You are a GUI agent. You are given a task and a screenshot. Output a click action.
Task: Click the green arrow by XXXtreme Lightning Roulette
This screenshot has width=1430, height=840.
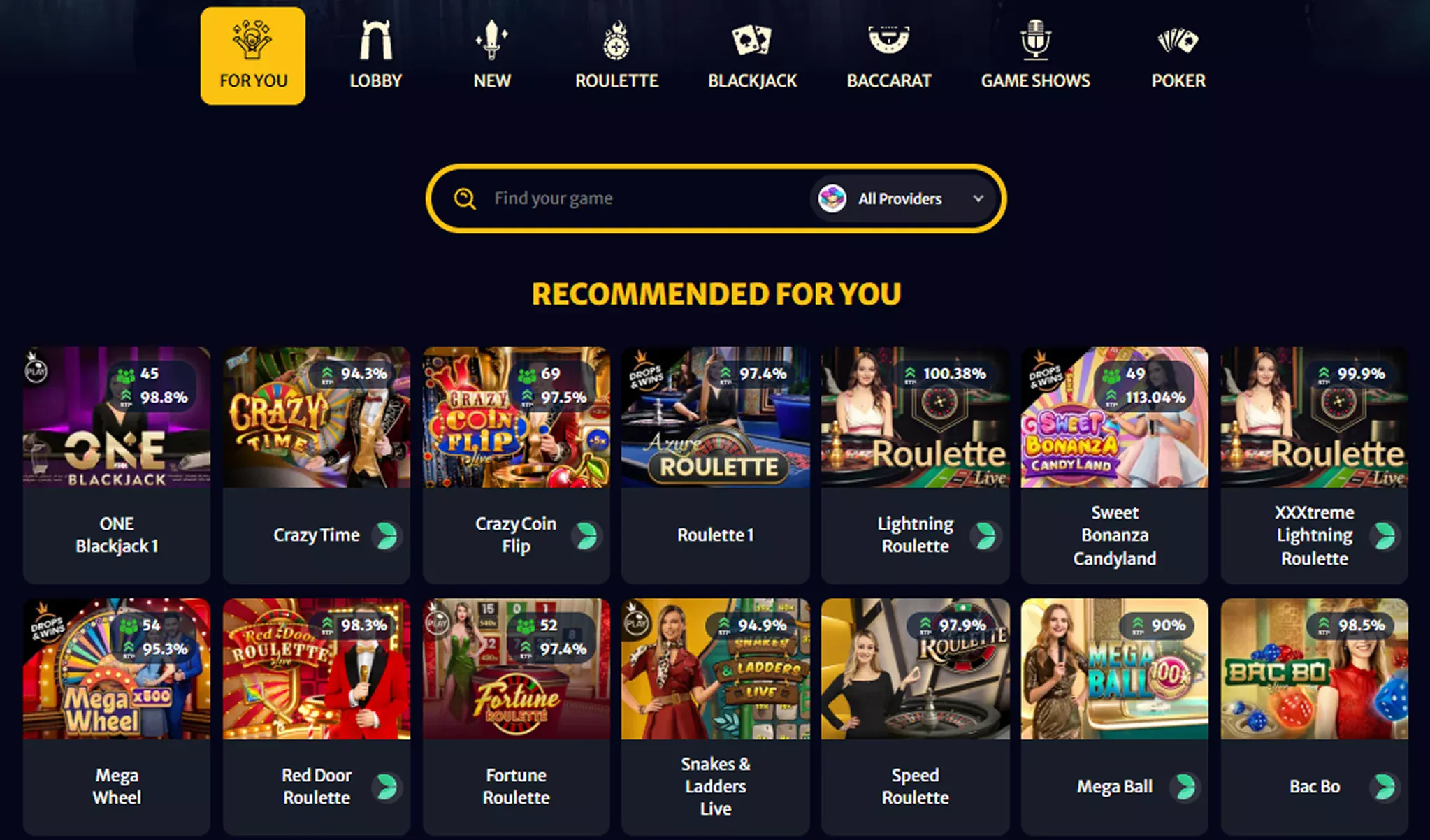click(1385, 536)
